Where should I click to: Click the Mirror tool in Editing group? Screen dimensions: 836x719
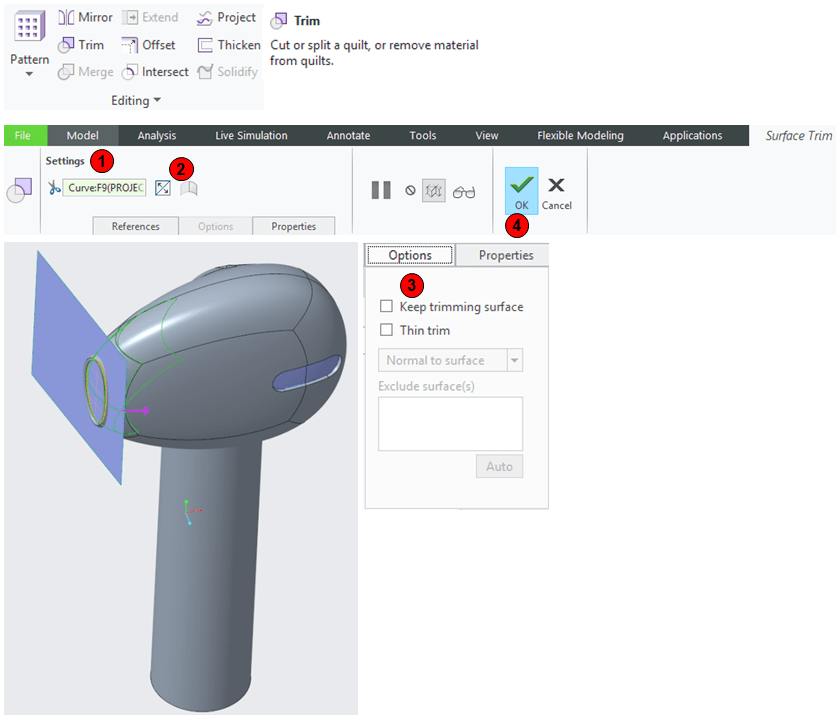pos(85,17)
